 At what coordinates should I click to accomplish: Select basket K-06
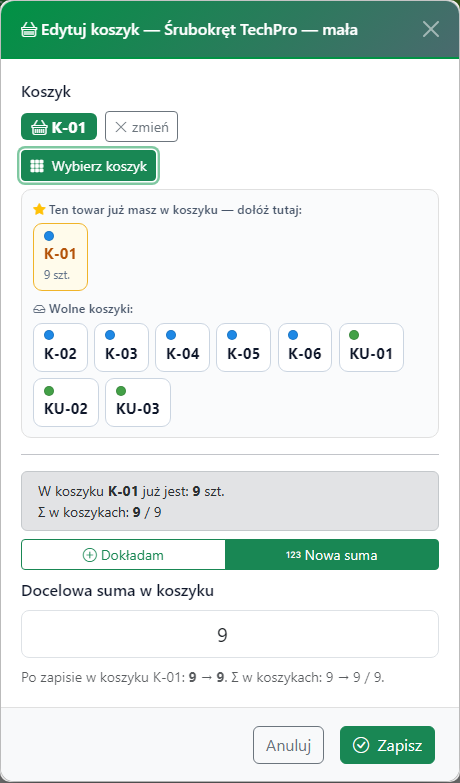pos(305,348)
